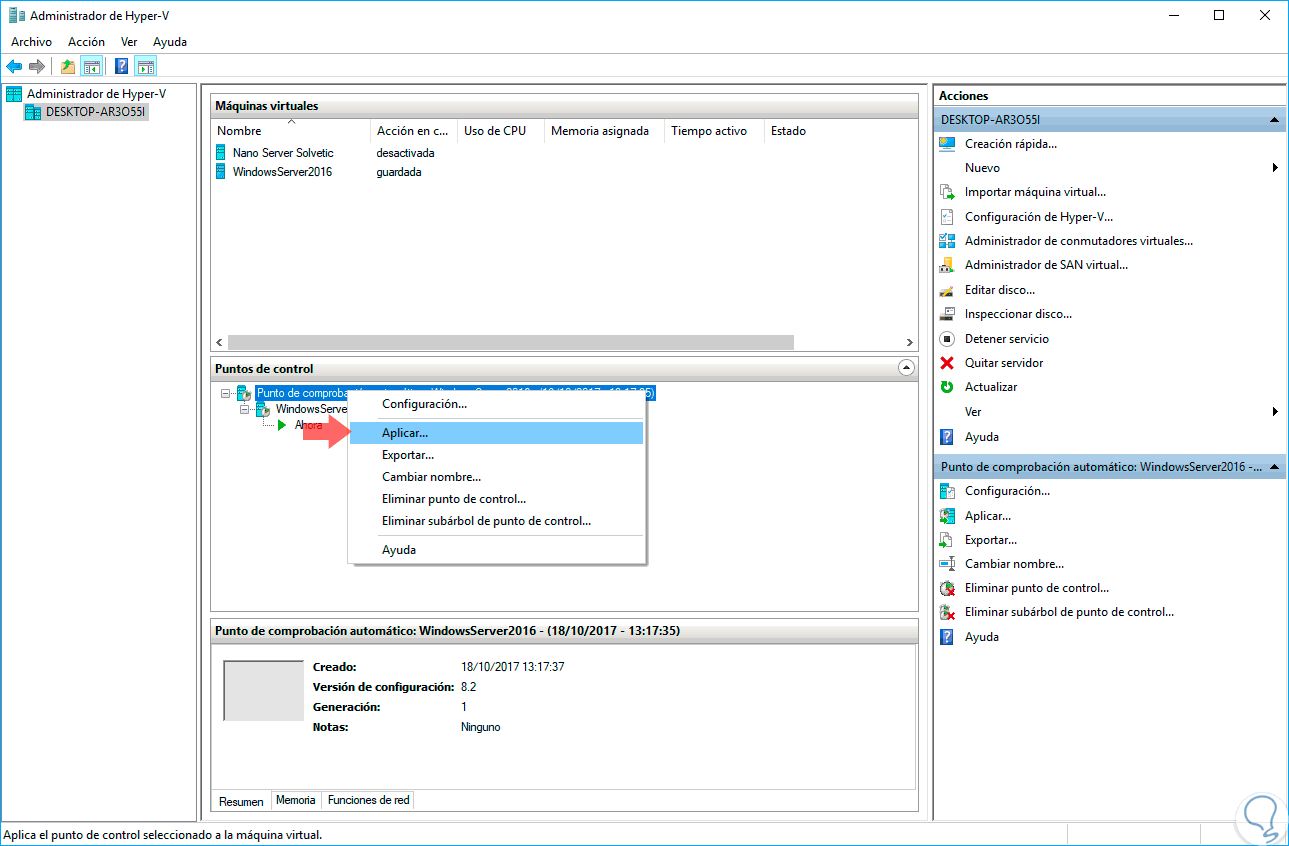Sort by the Nombre column header

coord(290,131)
